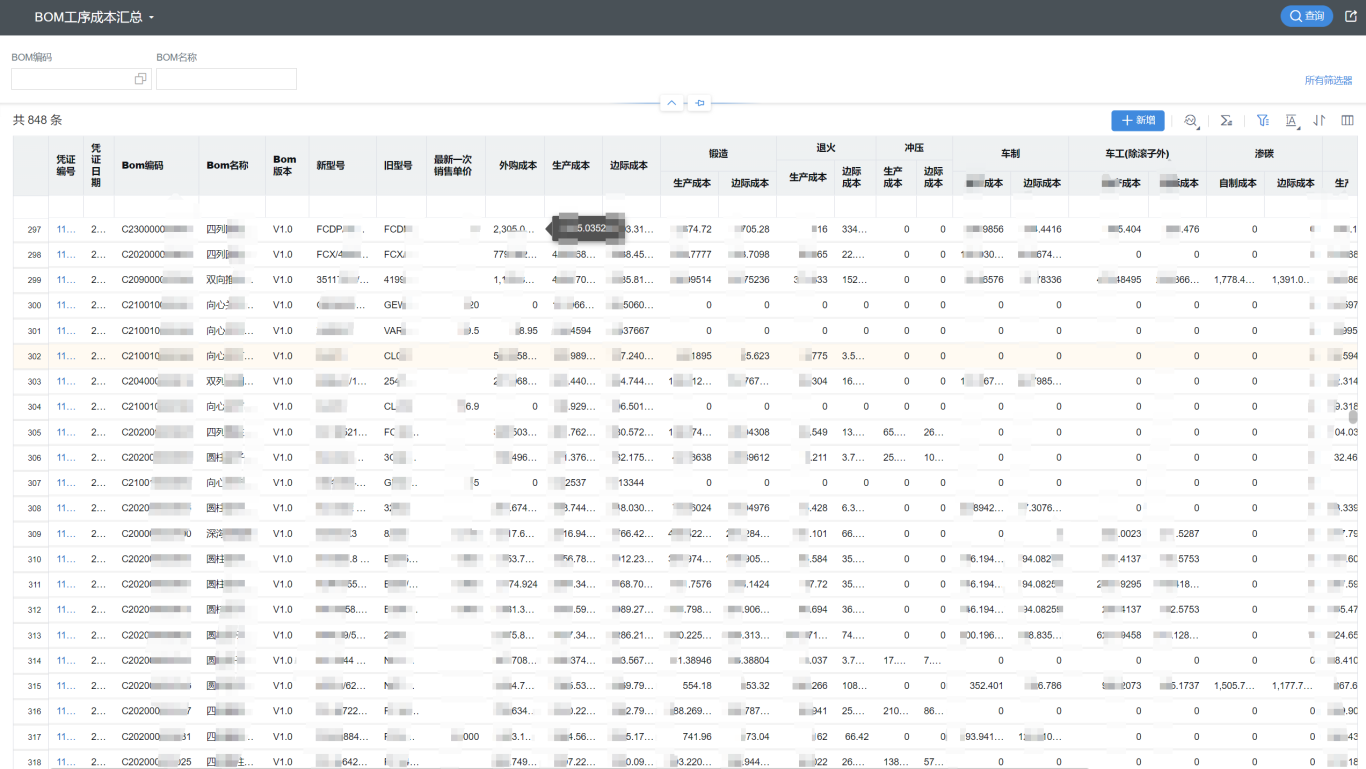Open the data analysis search icon menu

tap(1191, 120)
